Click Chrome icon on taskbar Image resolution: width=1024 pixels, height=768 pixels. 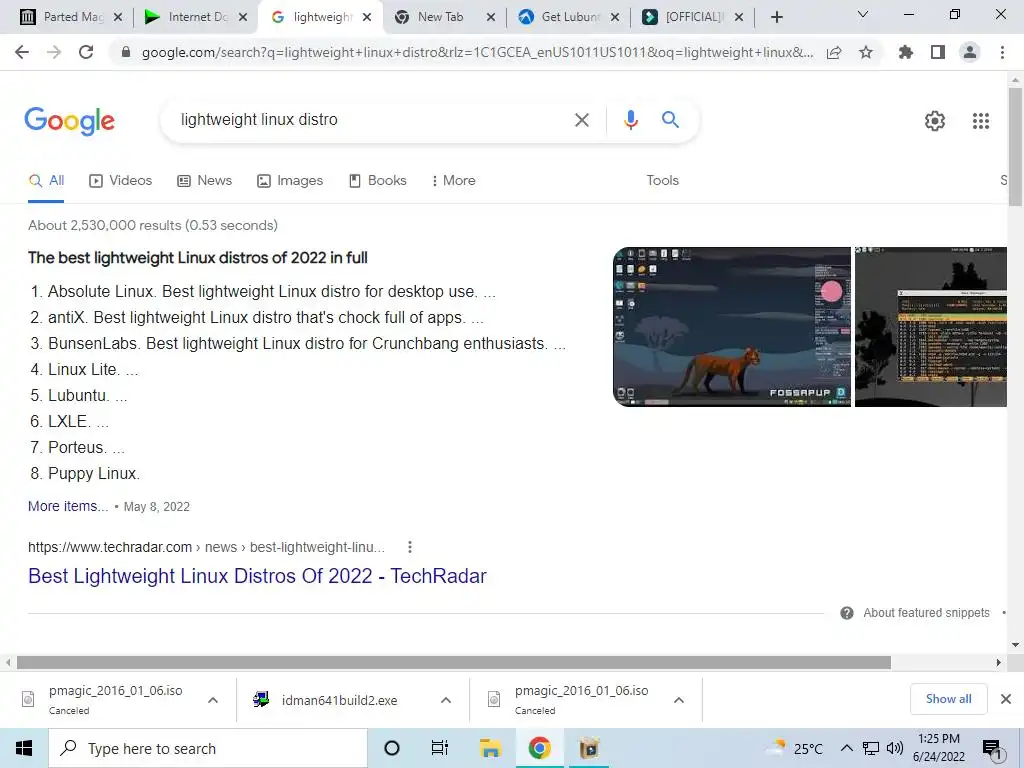coord(539,748)
